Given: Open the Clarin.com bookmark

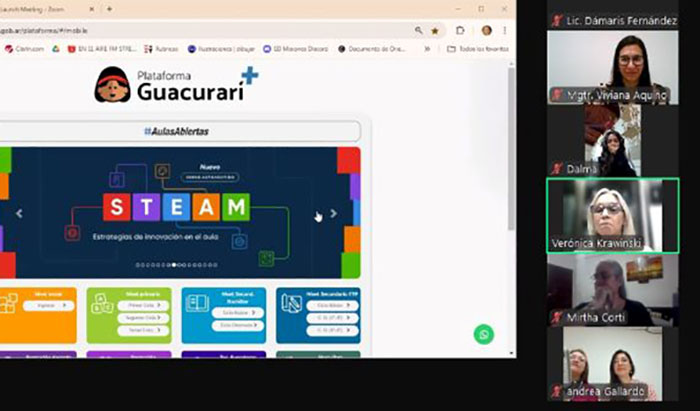Looking at the screenshot, I should point(24,49).
